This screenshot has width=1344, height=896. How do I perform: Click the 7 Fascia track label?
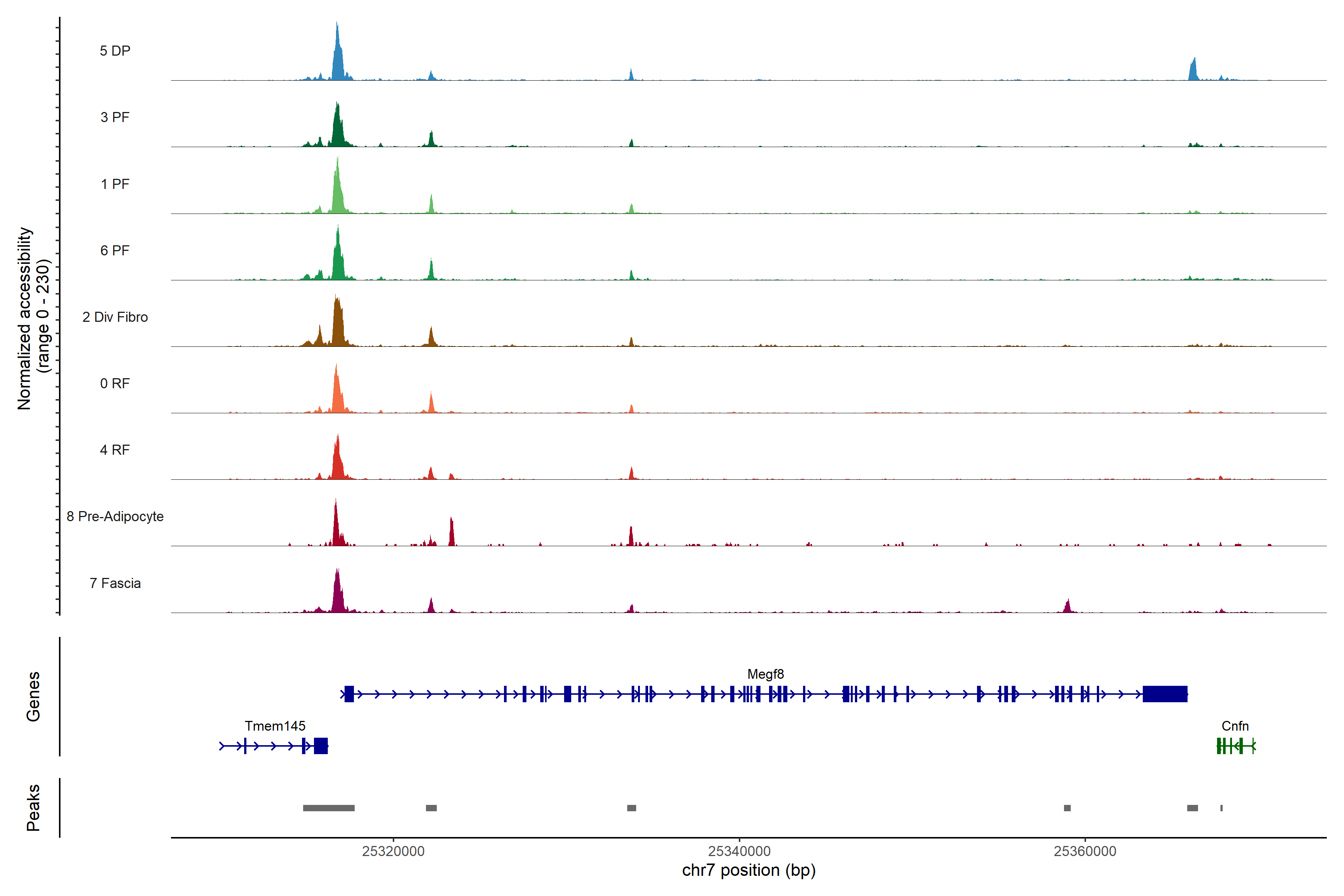[x=115, y=583]
